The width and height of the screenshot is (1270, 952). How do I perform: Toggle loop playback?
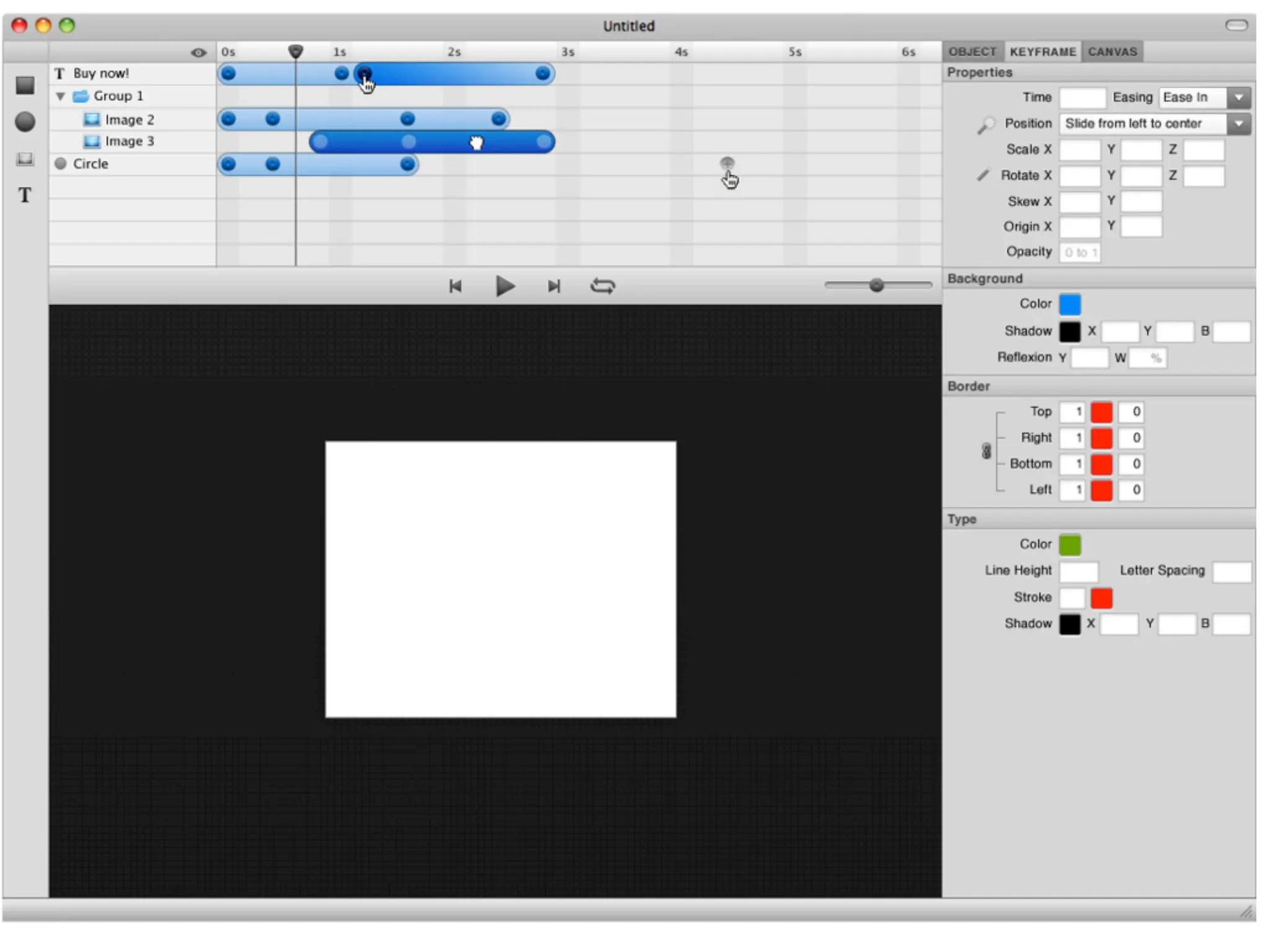coord(602,286)
